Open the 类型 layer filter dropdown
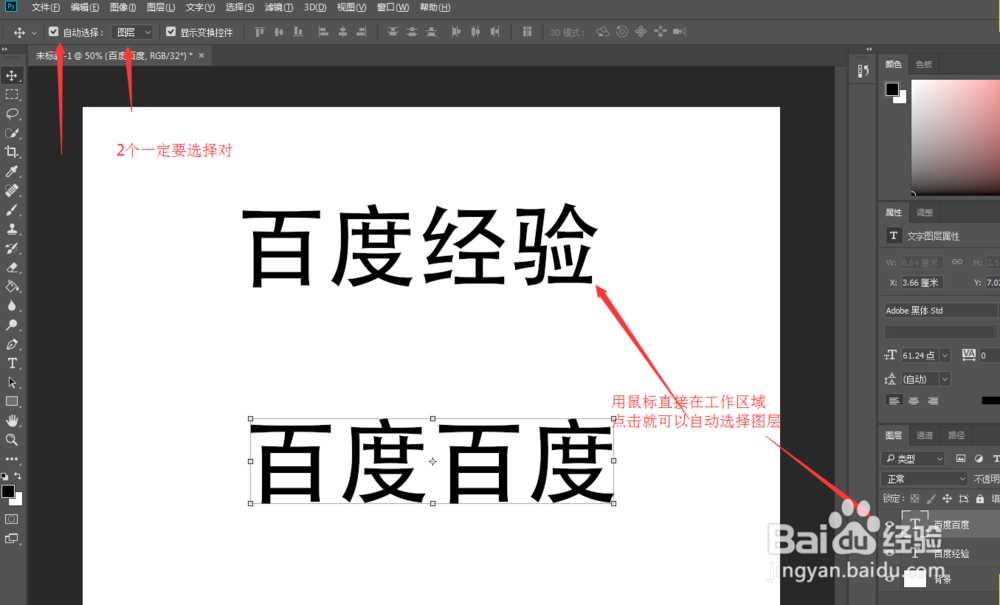Screen dimensions: 1000x605 click(913, 458)
